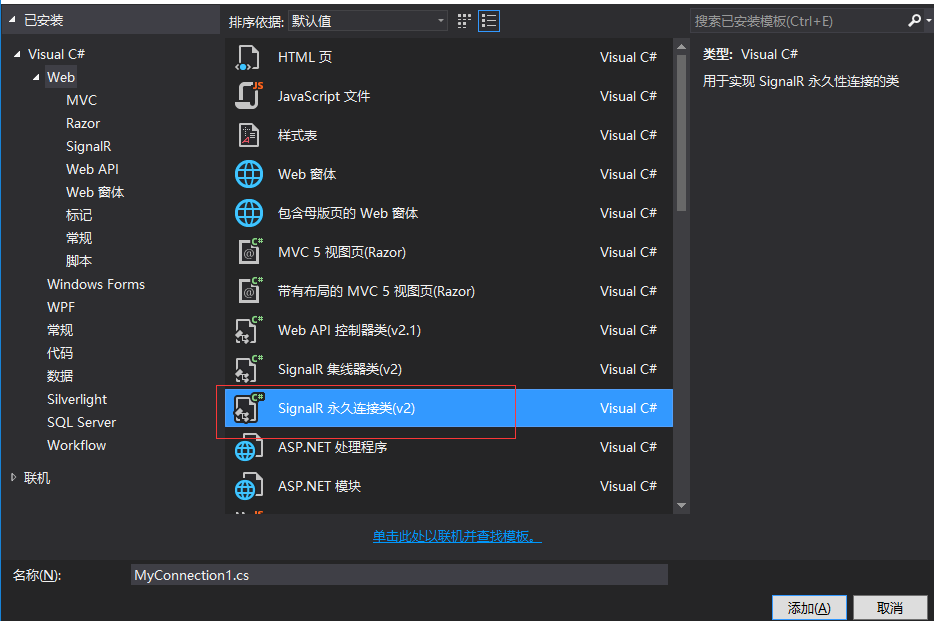Open the 排序依据 默认值 dropdown
934x621 pixels.
(368, 20)
